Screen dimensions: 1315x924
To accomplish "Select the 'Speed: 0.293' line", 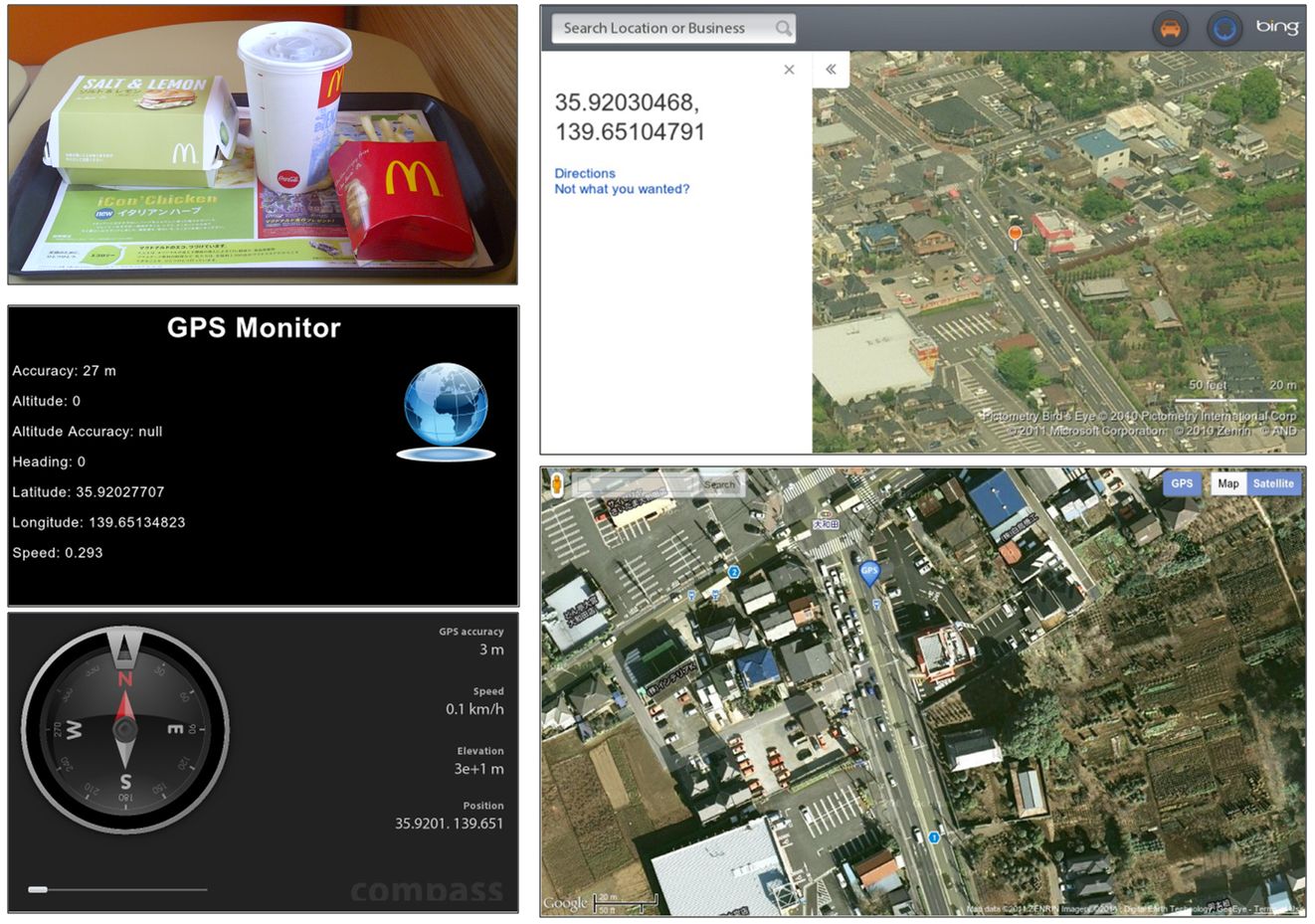I will [x=58, y=553].
